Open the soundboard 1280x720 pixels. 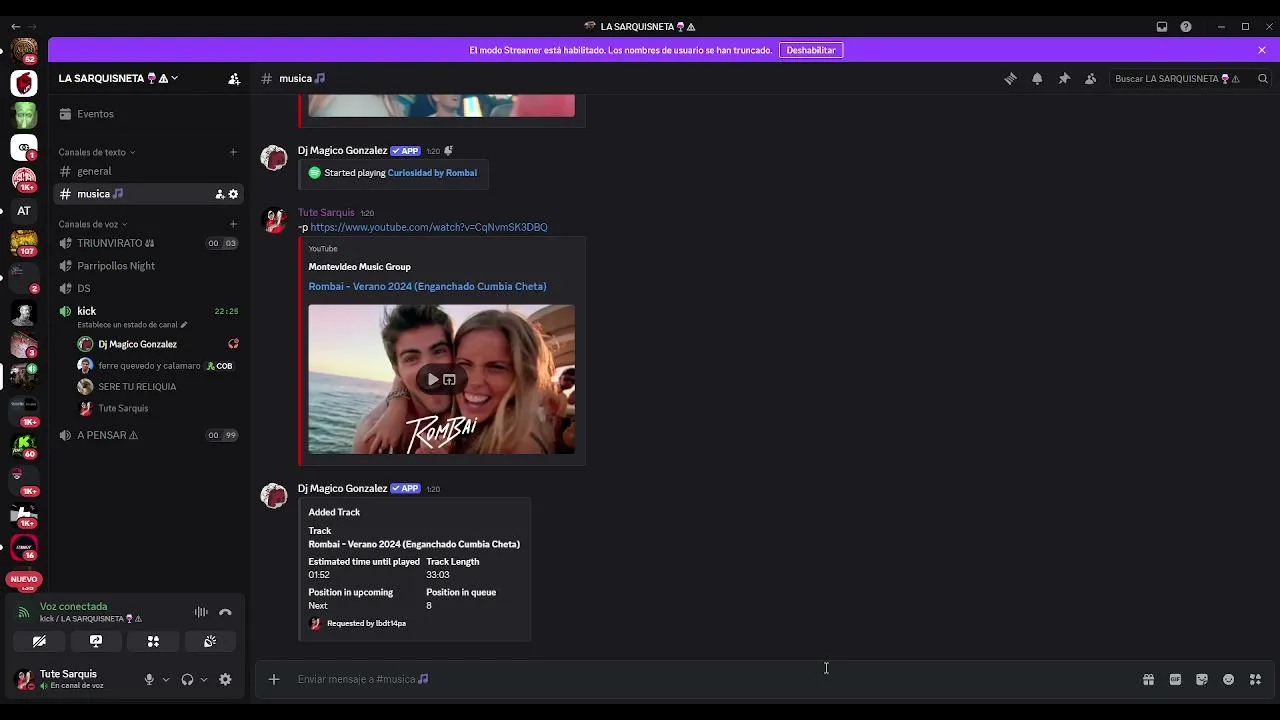tap(210, 641)
